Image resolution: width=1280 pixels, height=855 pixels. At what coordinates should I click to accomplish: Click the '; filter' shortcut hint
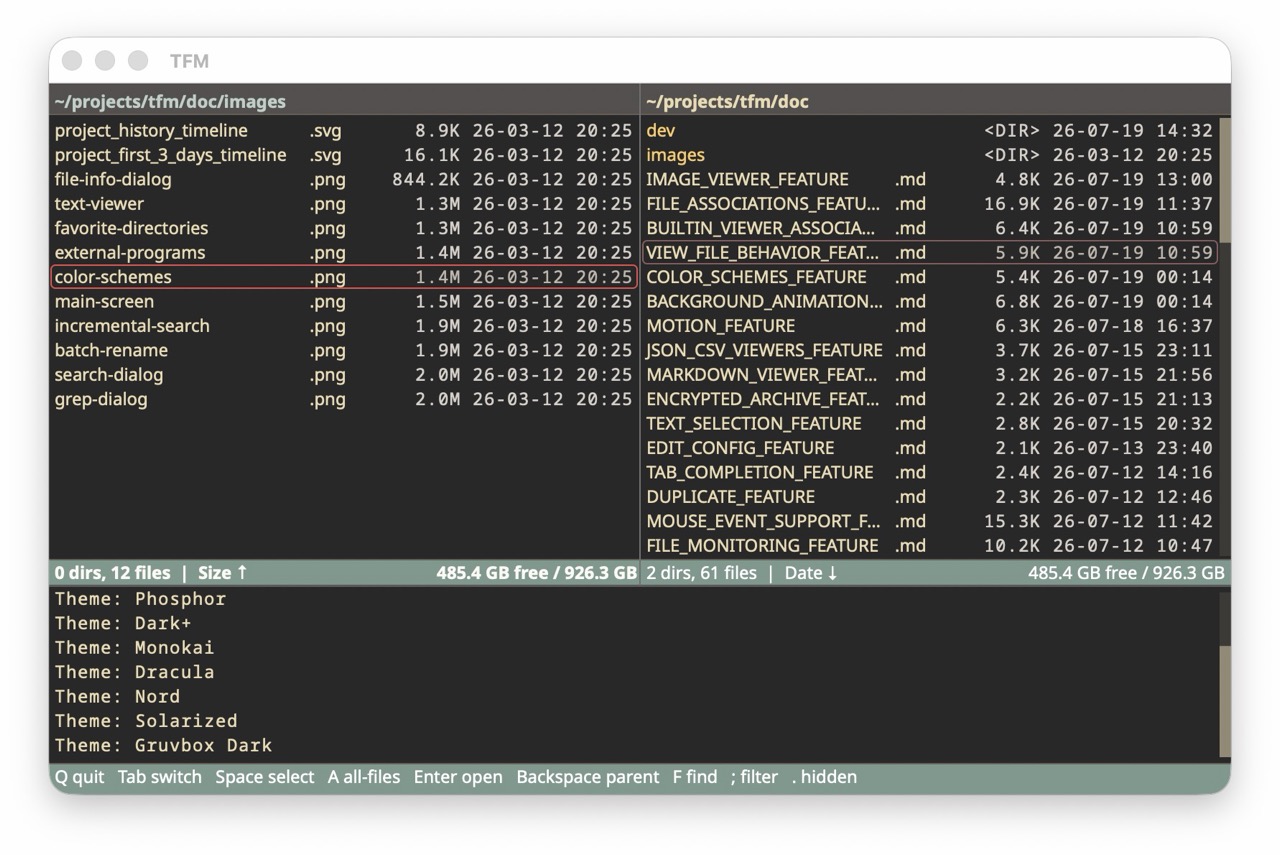[x=754, y=777]
